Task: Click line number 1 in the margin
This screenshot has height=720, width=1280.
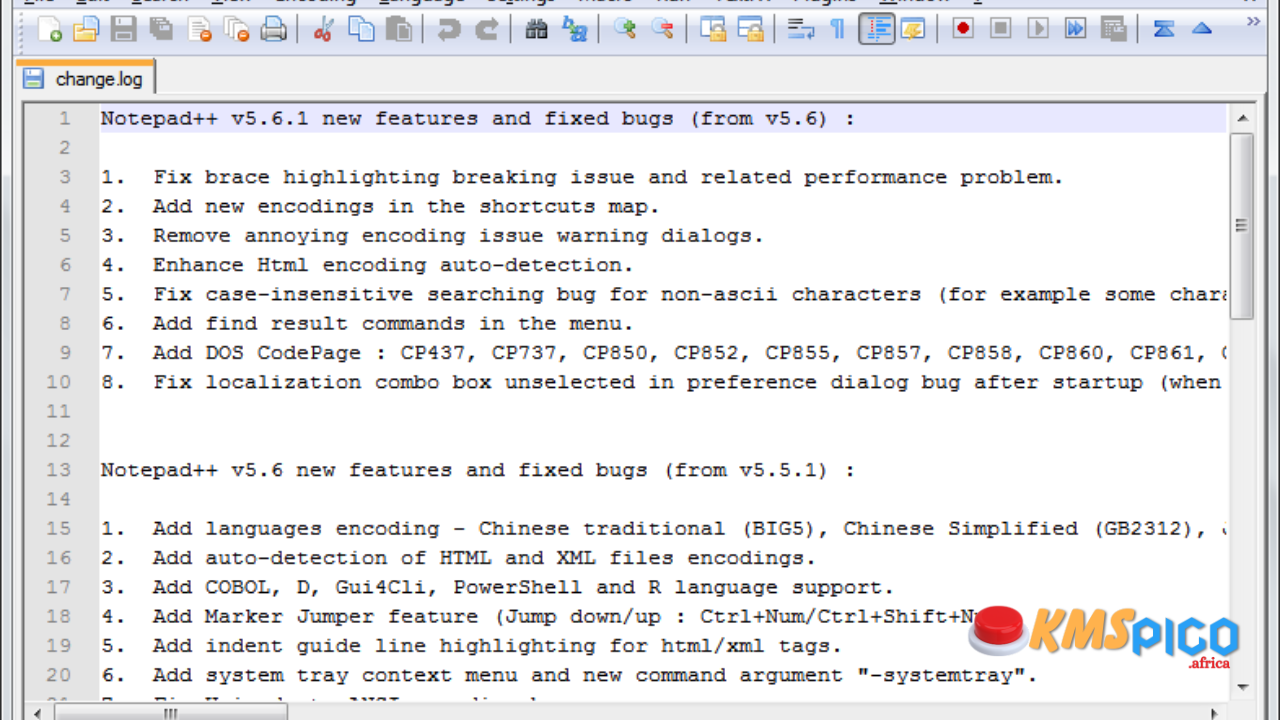Action: tap(65, 118)
